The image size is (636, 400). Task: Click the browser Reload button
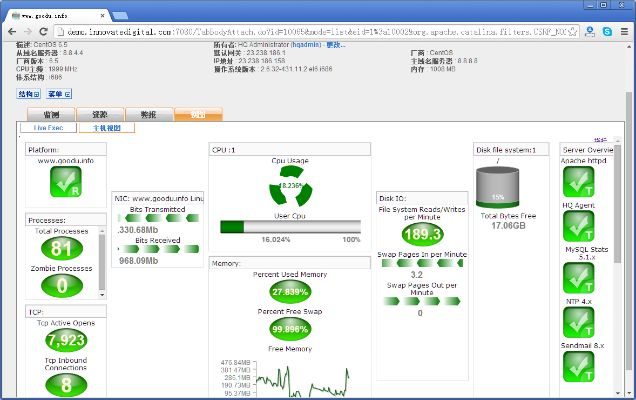(x=43, y=31)
